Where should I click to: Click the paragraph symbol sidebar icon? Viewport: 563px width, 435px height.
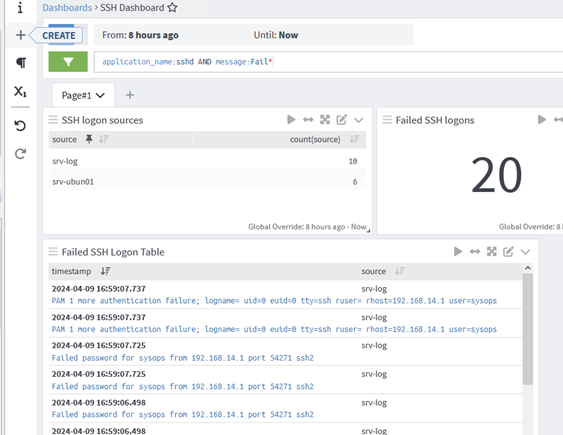tap(21, 62)
